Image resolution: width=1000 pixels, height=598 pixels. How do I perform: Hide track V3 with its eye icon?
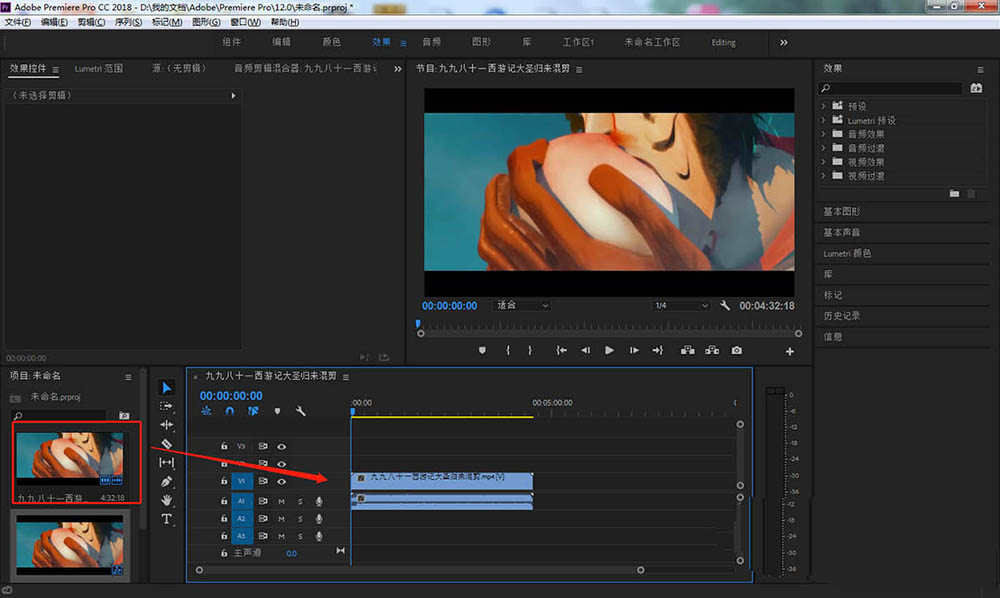click(x=282, y=446)
